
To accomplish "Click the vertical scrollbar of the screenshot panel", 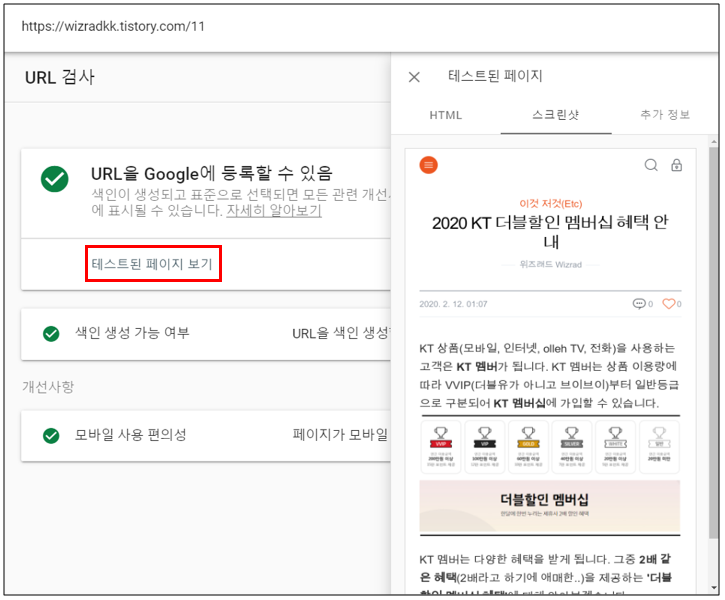I will [713, 343].
